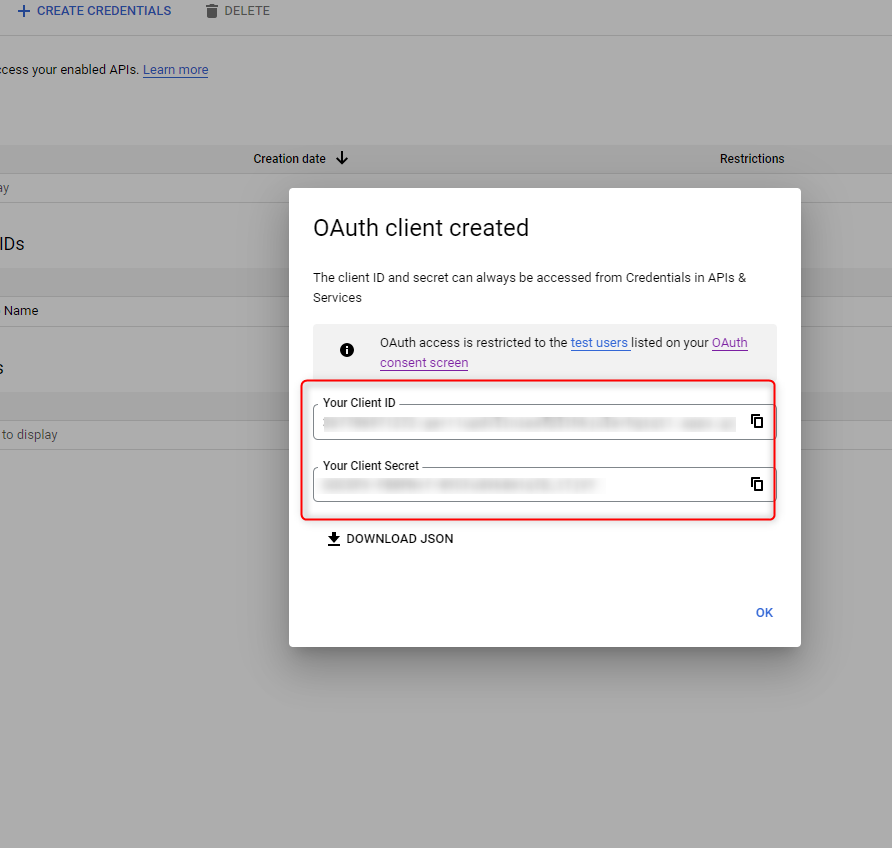Open the test users link

pos(599,343)
